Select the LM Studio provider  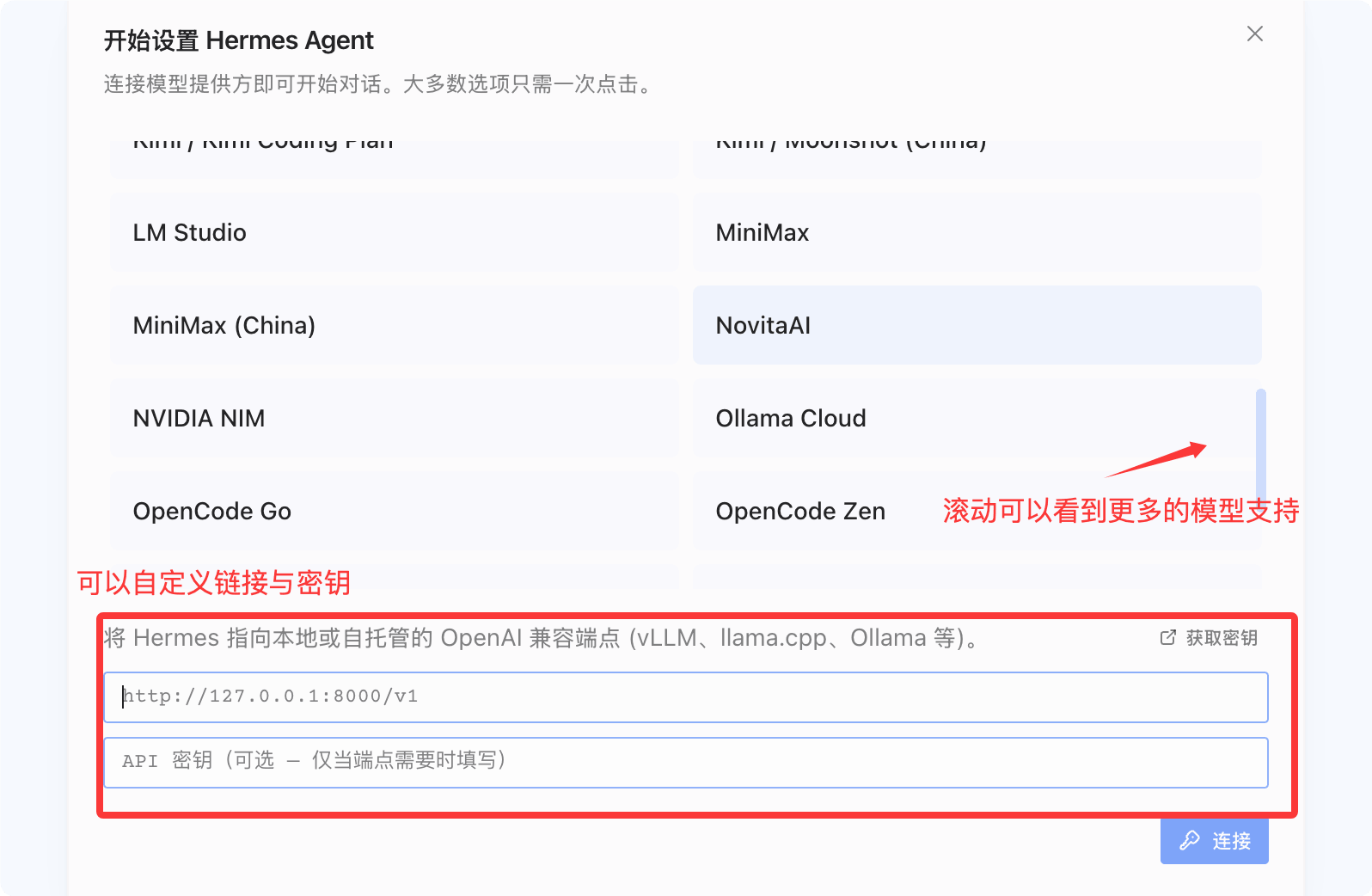(395, 232)
